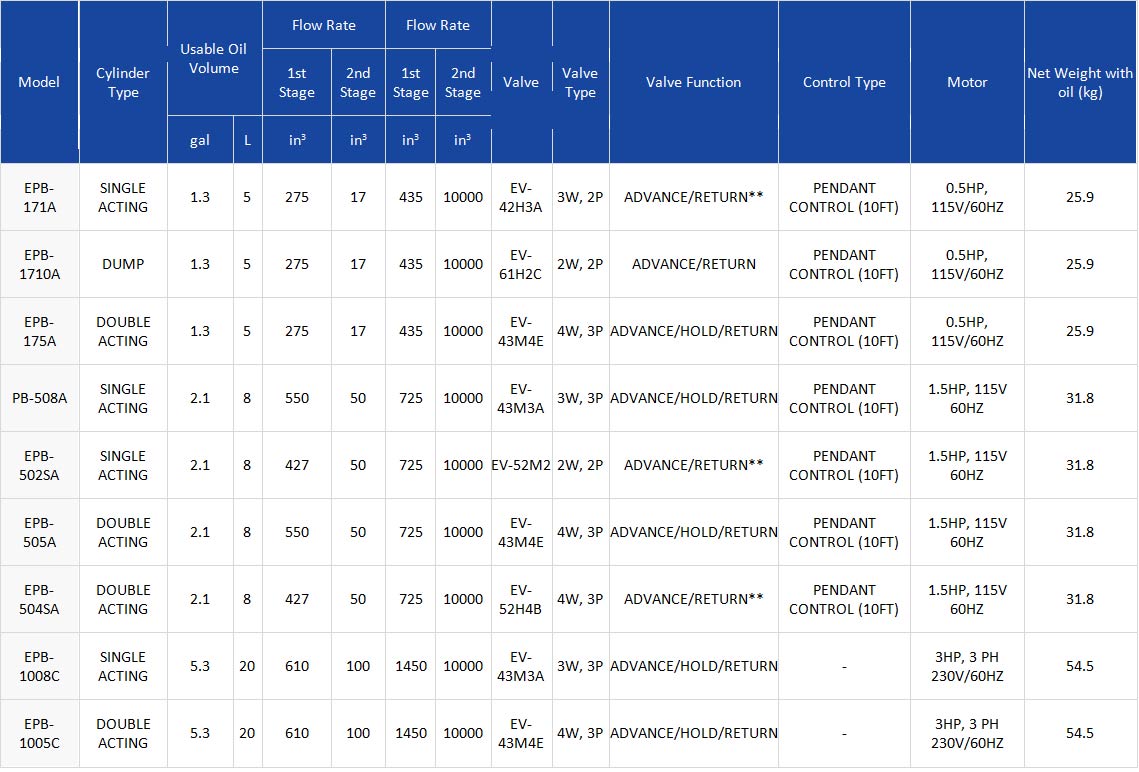Click the Control Type column header
Screen dimensions: 1139x772
click(844, 82)
